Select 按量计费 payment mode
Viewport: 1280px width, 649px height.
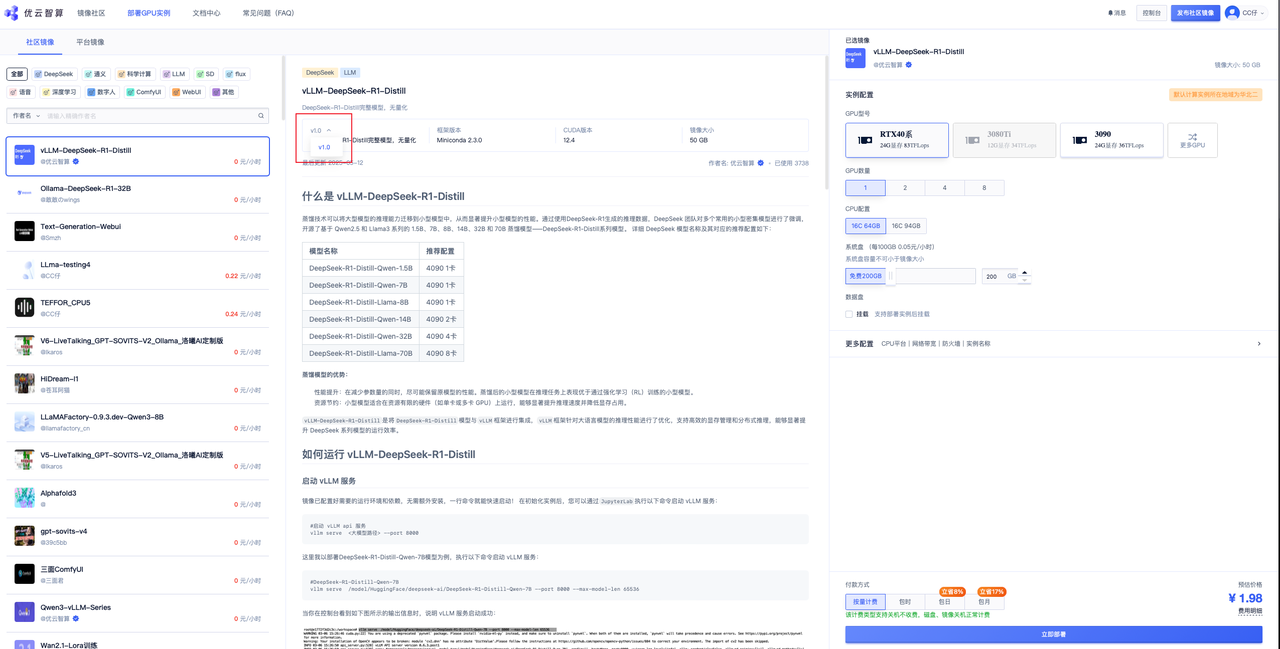click(x=865, y=602)
